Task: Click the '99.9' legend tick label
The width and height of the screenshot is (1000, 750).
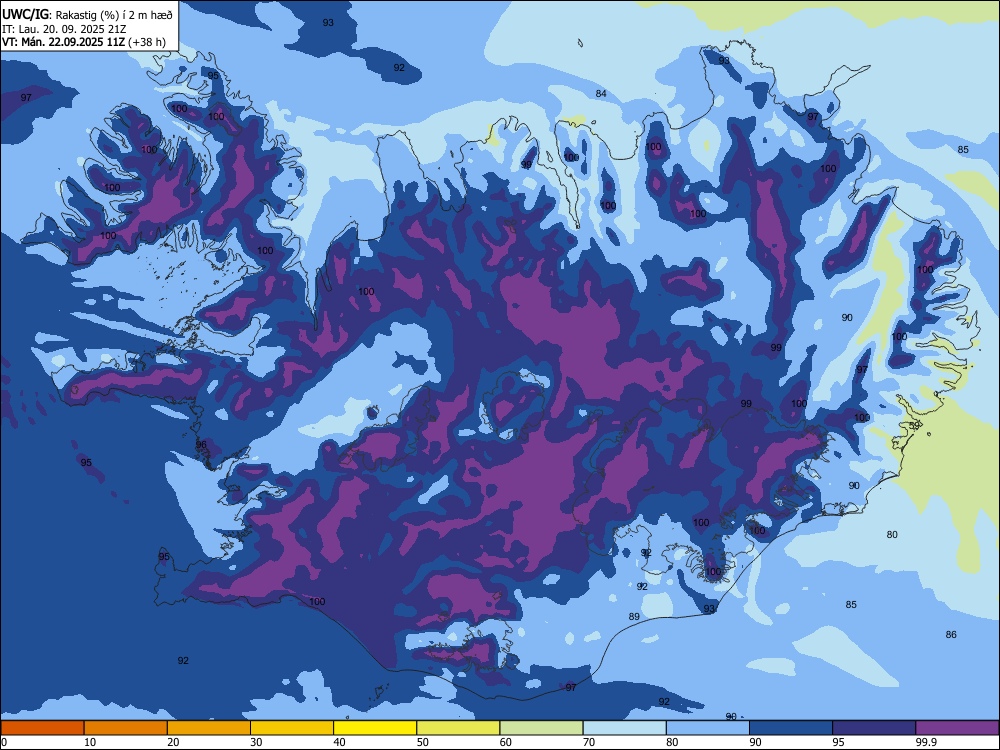Action: click(925, 742)
